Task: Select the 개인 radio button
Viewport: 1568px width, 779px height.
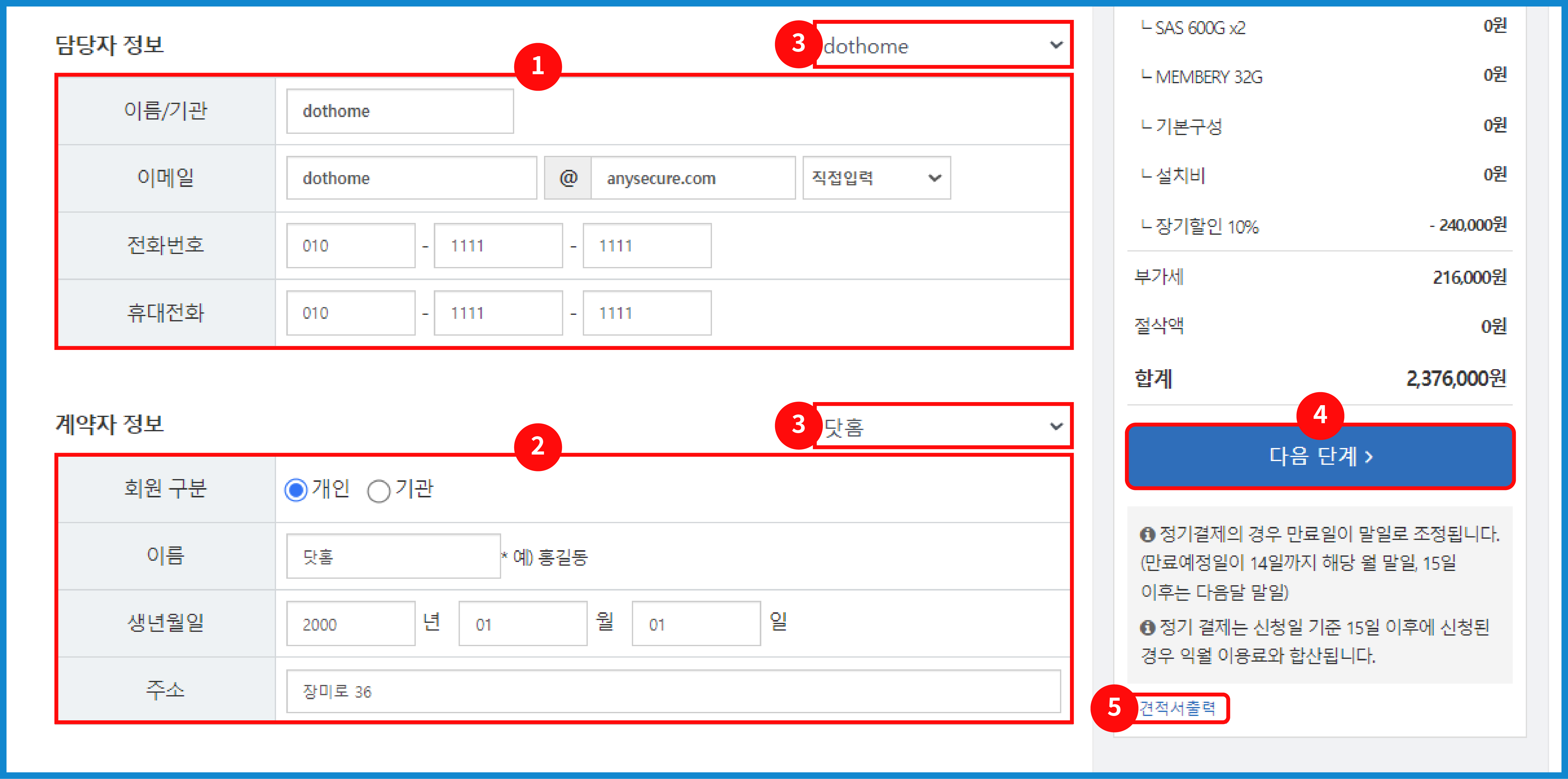Action: coord(296,490)
